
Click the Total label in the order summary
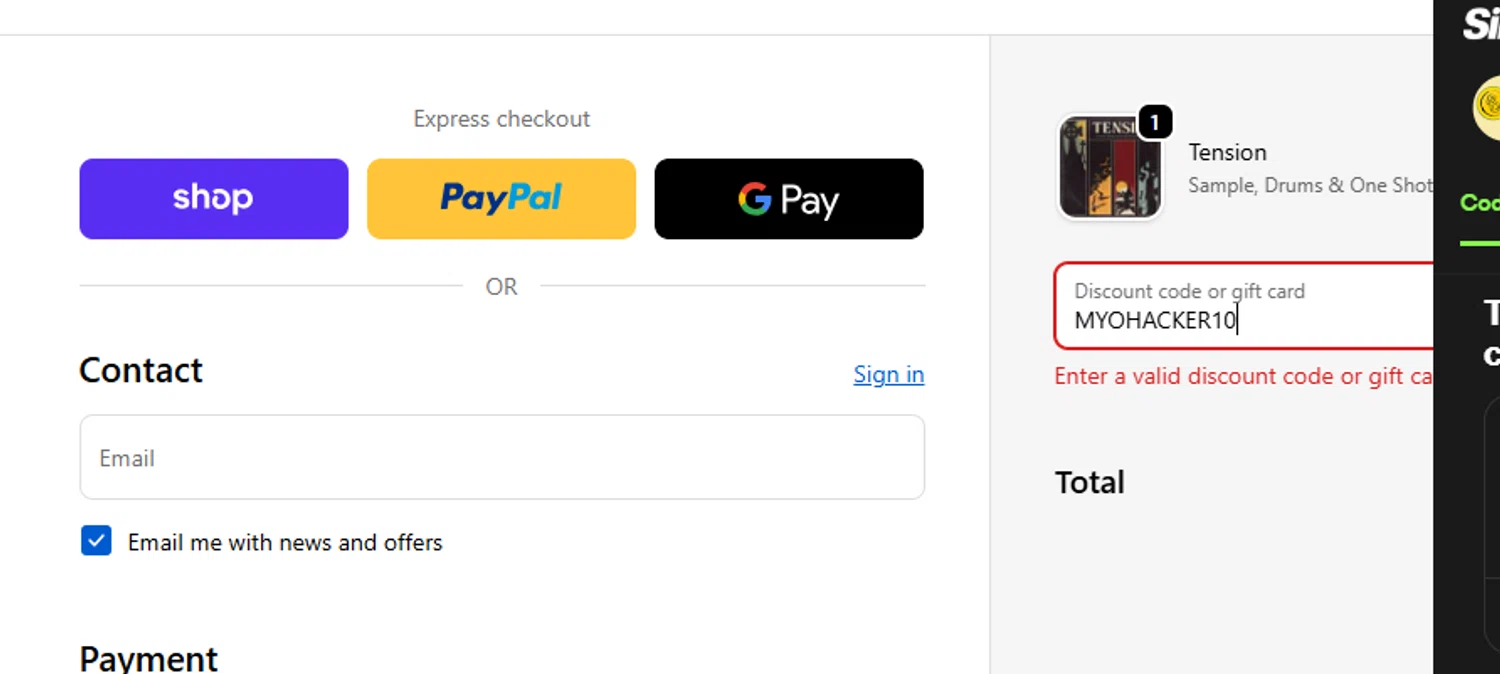[1089, 482]
